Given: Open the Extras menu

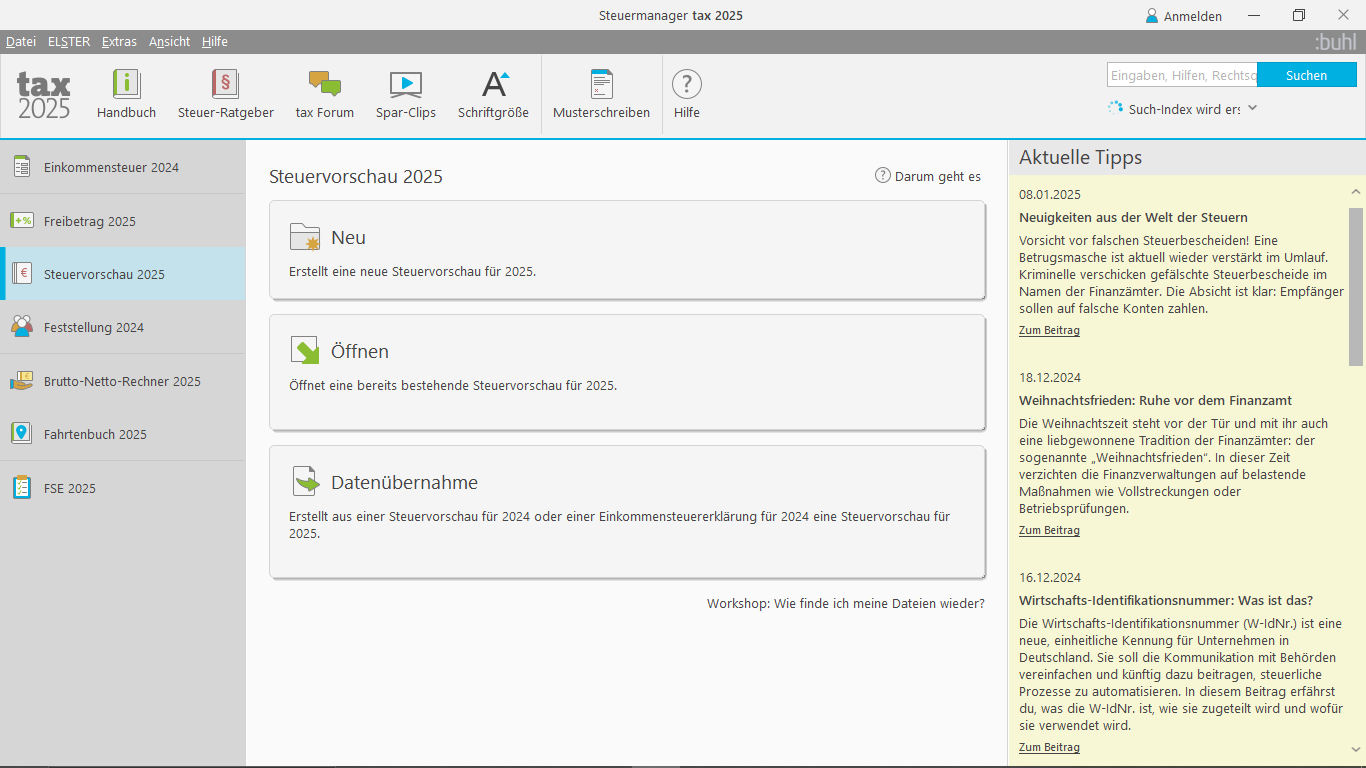Looking at the screenshot, I should pos(119,42).
